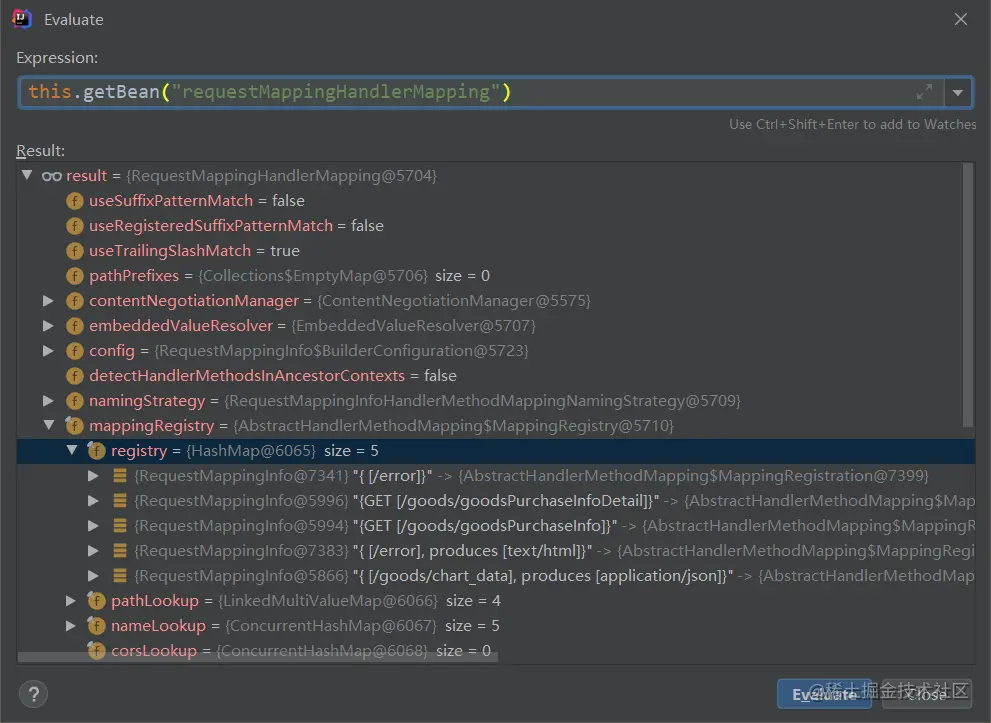Click field icon of nameLookup

click(x=96, y=626)
